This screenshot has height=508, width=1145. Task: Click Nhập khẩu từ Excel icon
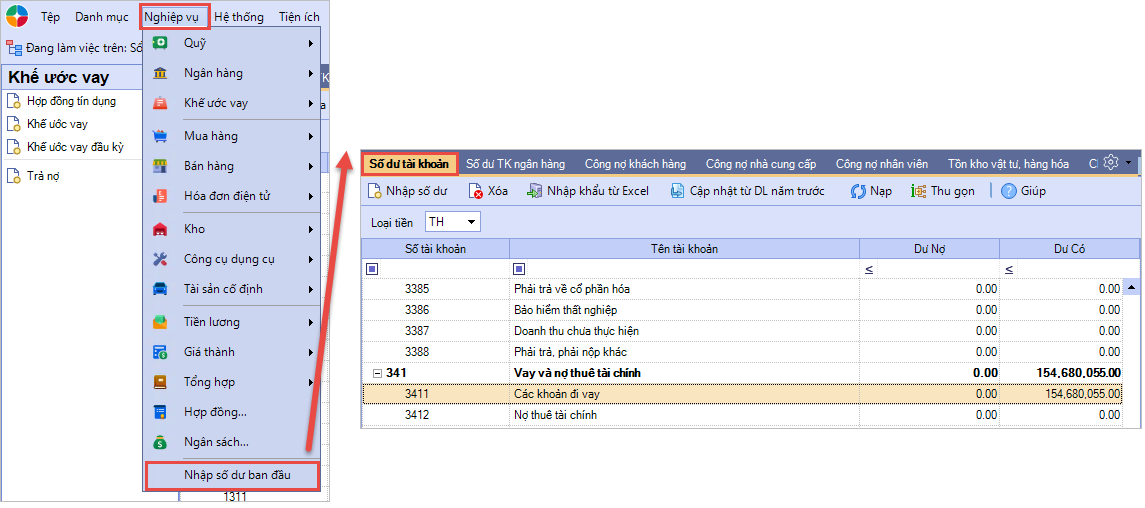pyautogui.click(x=535, y=191)
